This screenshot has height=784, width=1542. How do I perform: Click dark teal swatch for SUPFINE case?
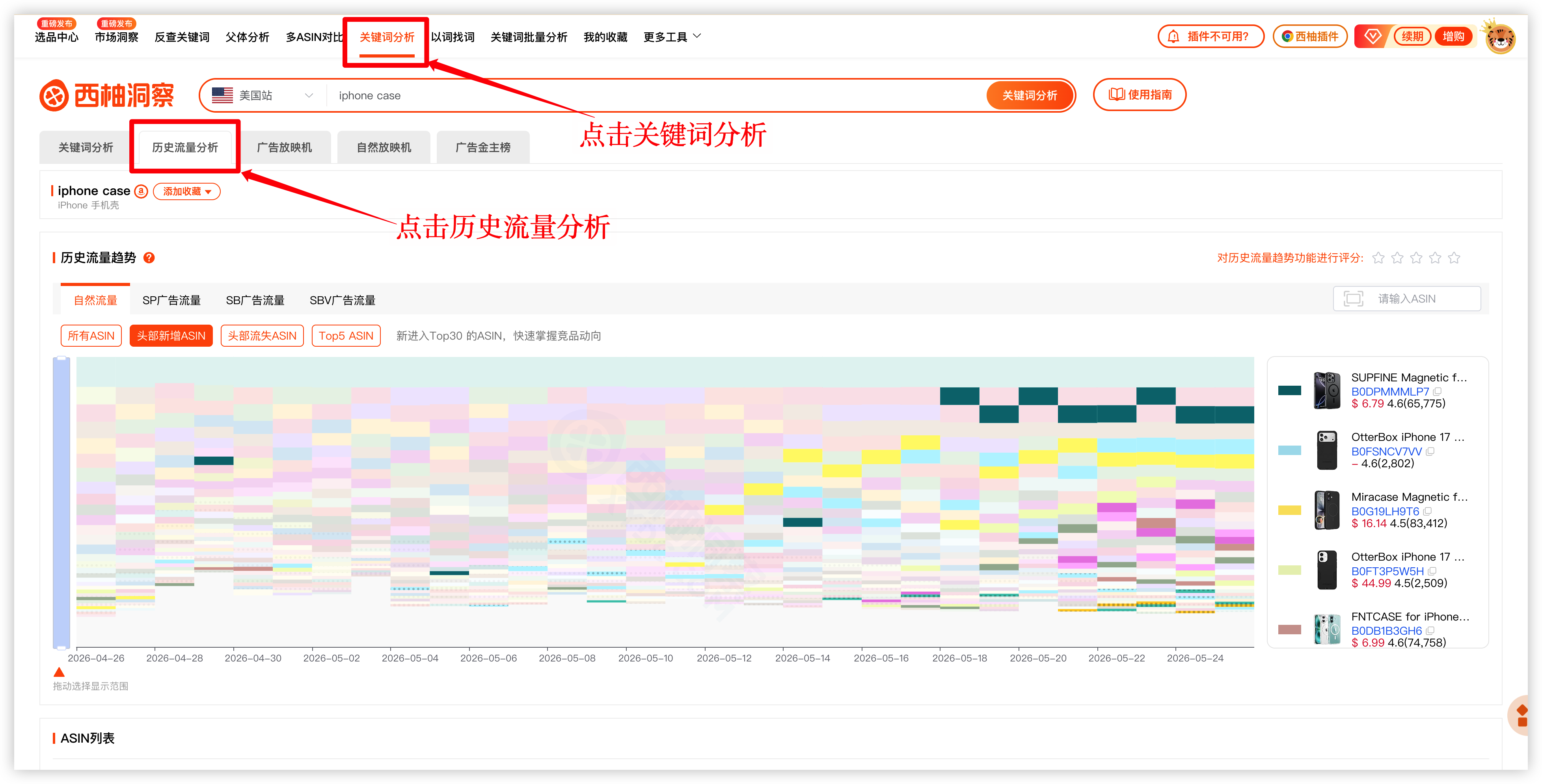(x=1289, y=391)
